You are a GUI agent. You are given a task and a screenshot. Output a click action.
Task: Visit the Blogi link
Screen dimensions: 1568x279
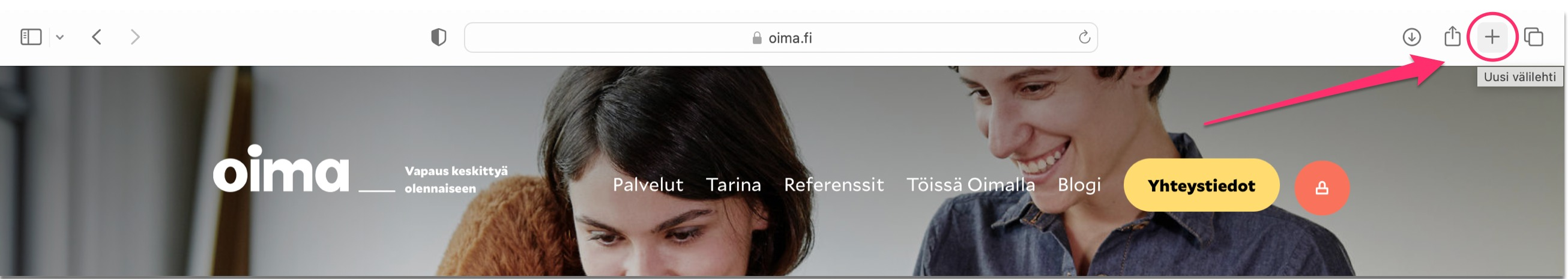pyautogui.click(x=1079, y=185)
